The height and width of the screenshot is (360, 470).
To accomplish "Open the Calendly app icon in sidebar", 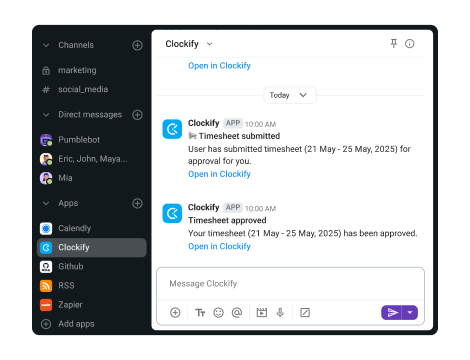I will coord(46,228).
